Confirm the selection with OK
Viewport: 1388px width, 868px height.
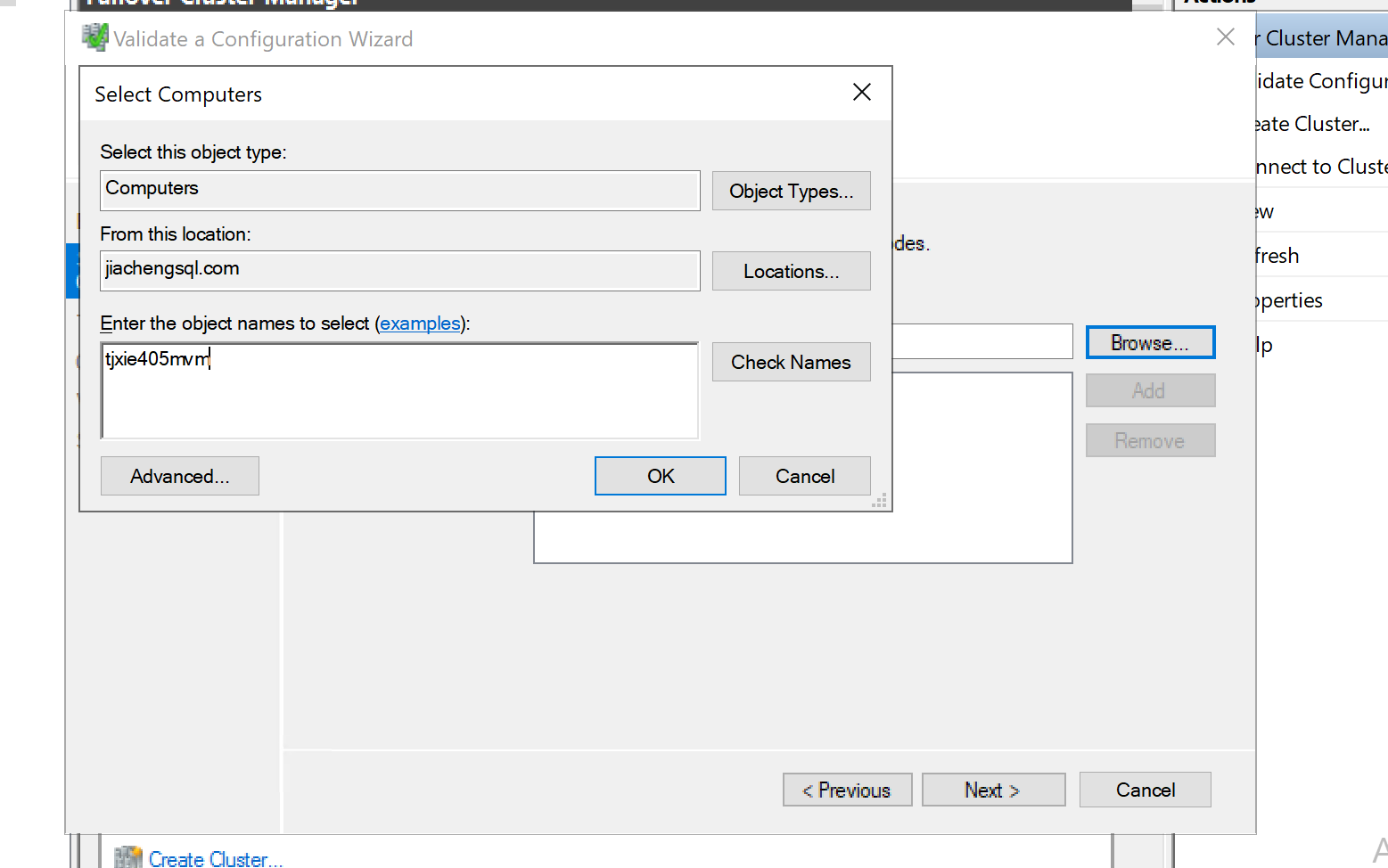point(660,477)
